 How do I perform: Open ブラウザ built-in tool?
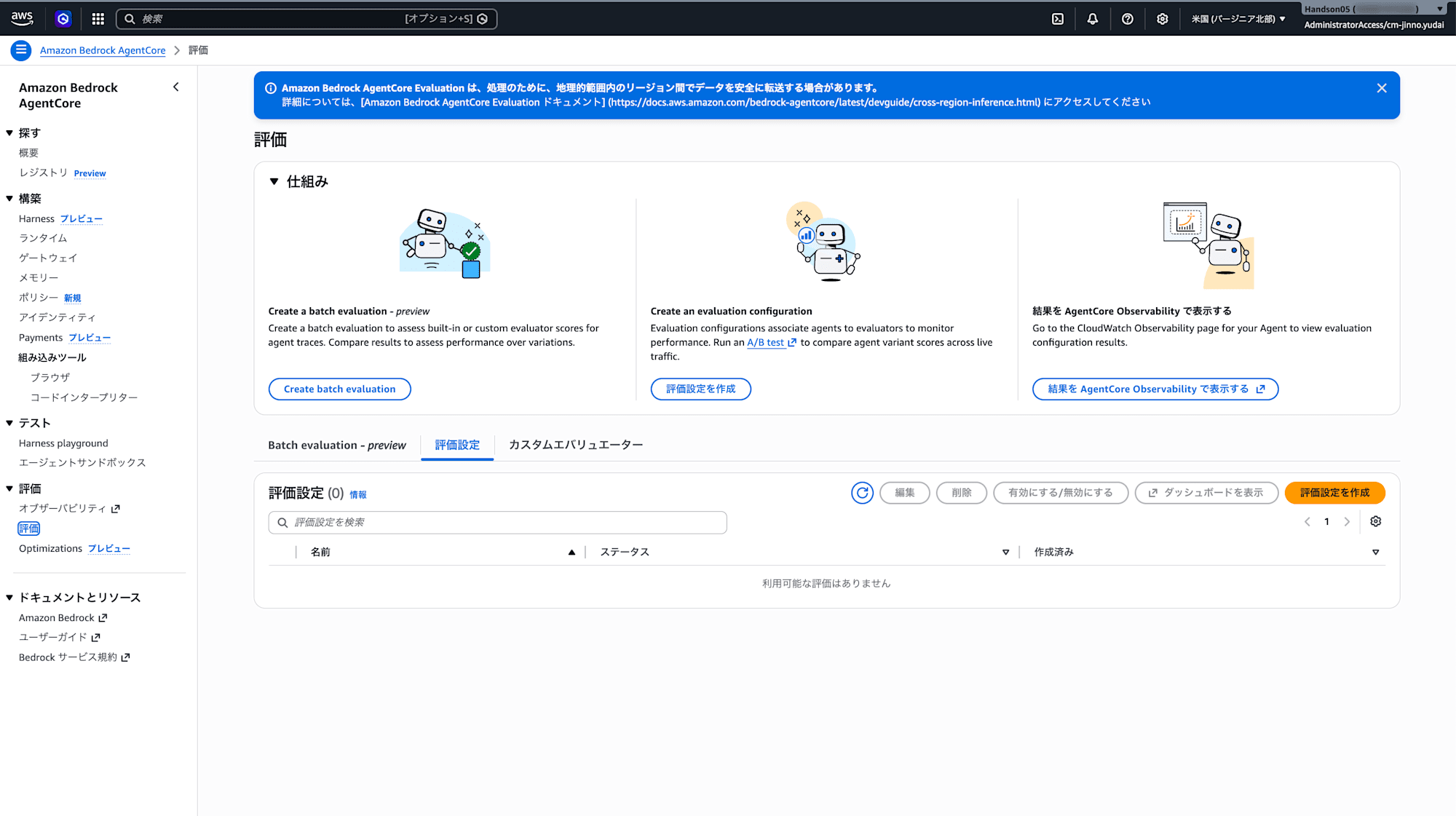50,378
